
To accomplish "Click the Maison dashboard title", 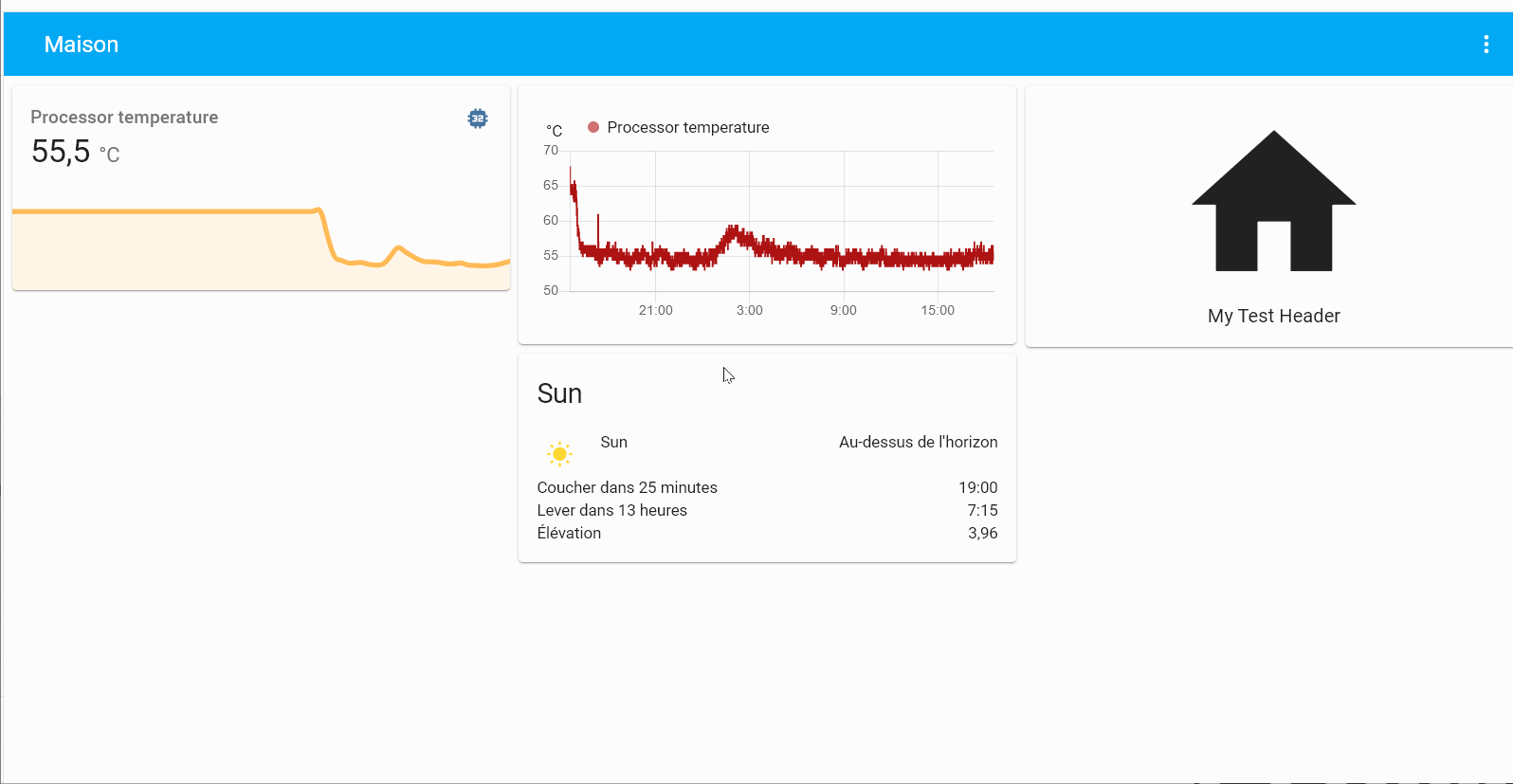I will click(x=82, y=45).
